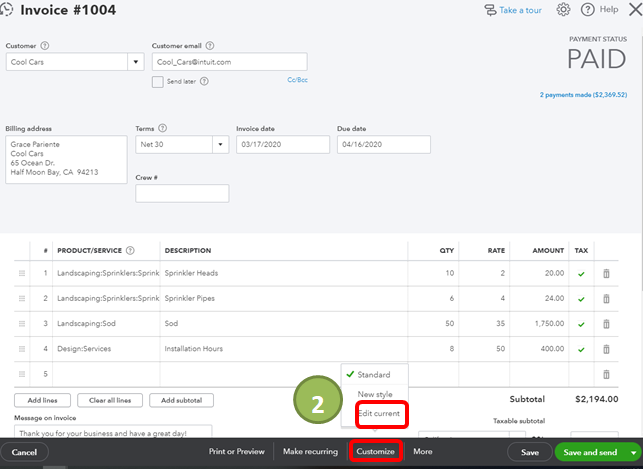Edit the Due date field
Image resolution: width=643 pixels, height=469 pixels.
coord(384,144)
